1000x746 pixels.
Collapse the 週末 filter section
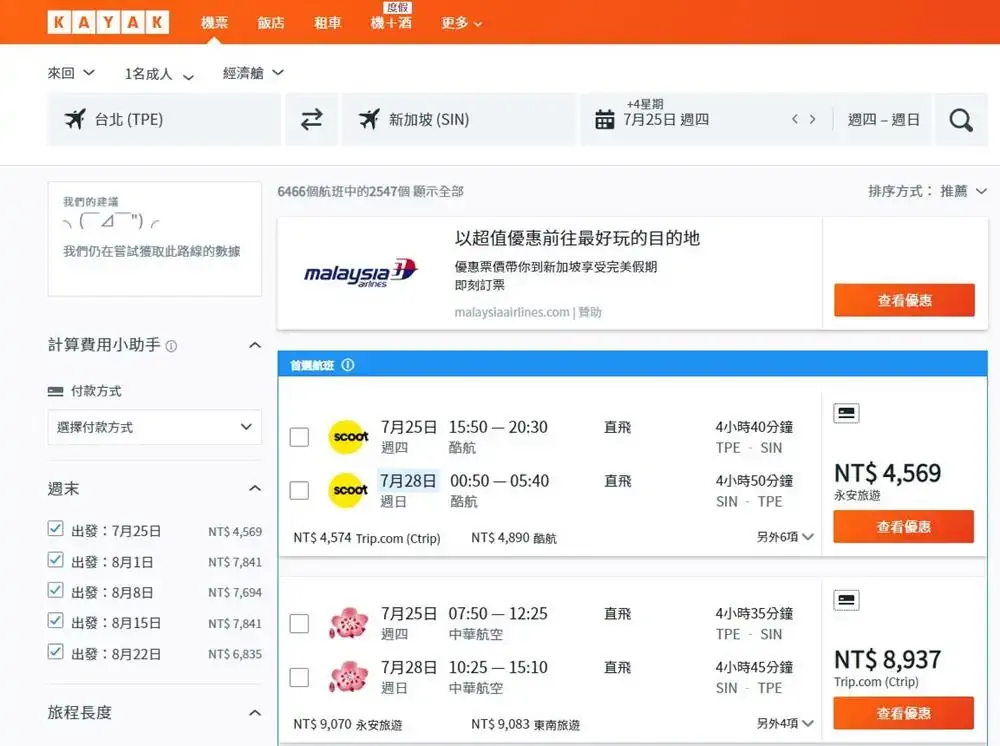[x=254, y=488]
